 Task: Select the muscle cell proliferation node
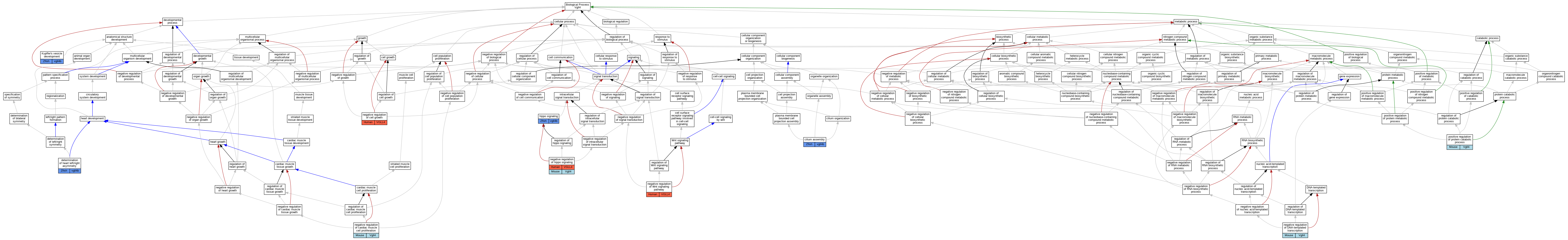tap(406, 77)
